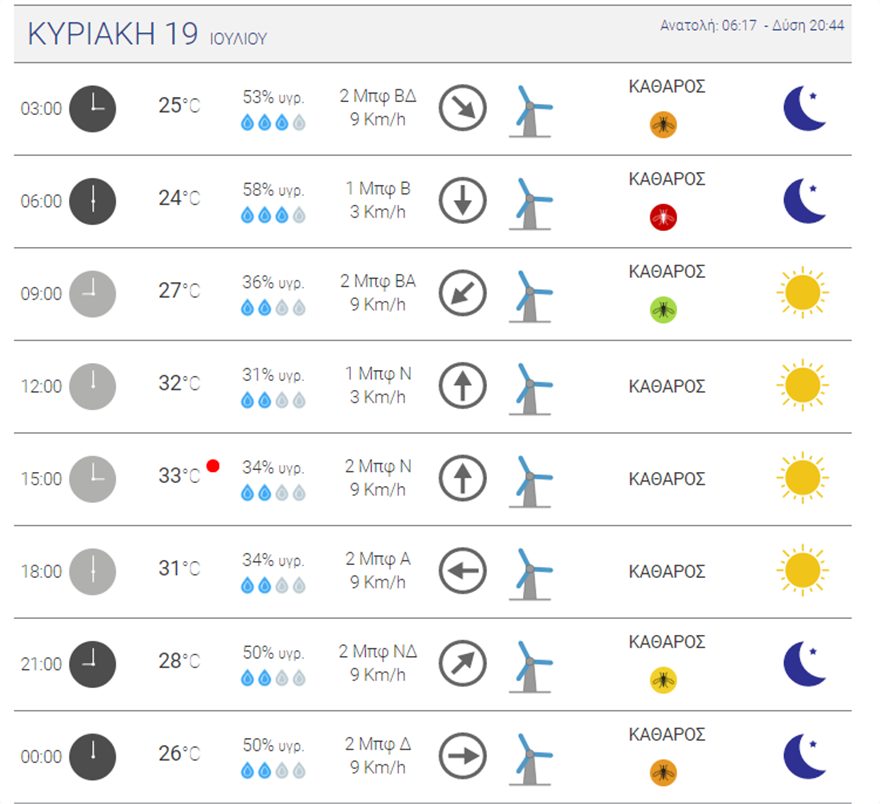Screen dimensions: 880x804
Task: Click the sun icon at 18:00
Action: [x=802, y=571]
